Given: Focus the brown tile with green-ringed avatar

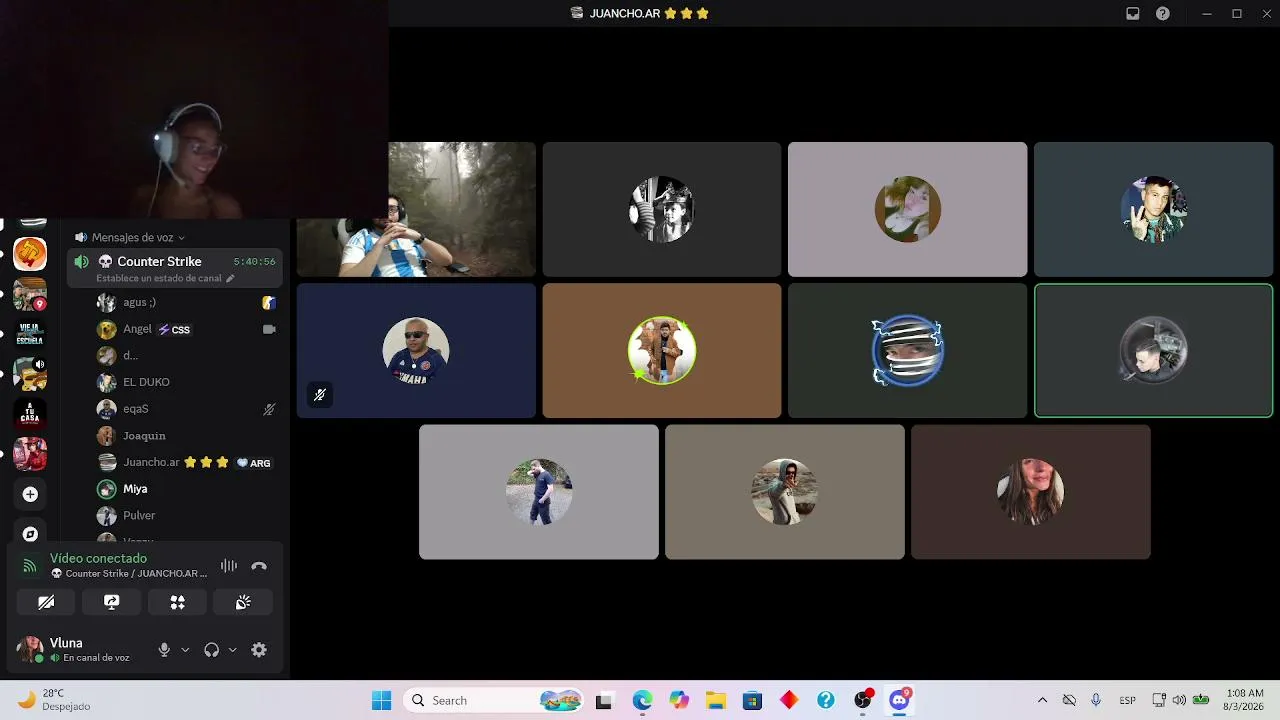Looking at the screenshot, I should [x=661, y=350].
